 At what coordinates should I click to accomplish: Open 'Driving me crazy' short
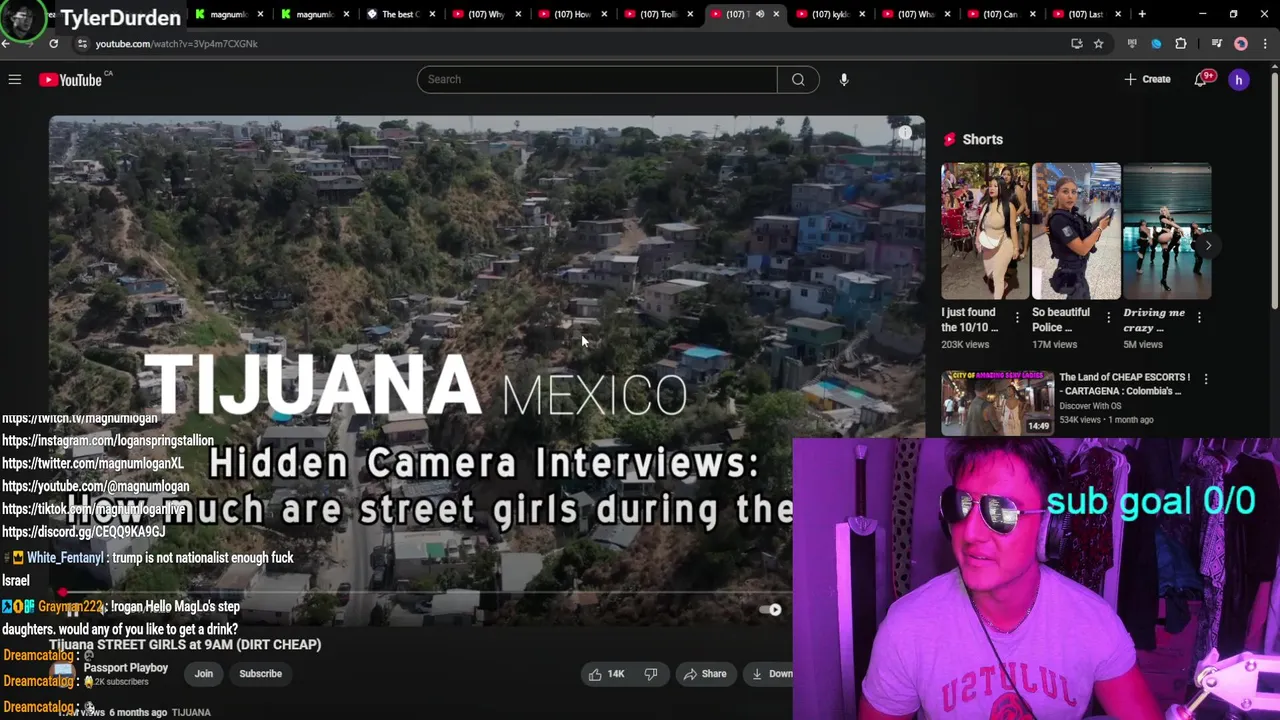point(1167,231)
